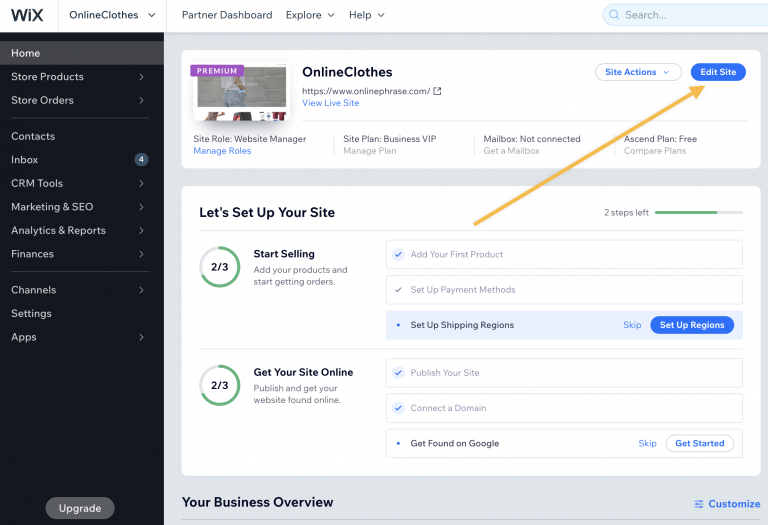Click the 2 steps left progress bar
Viewport: 768px width, 525px height.
(x=698, y=213)
